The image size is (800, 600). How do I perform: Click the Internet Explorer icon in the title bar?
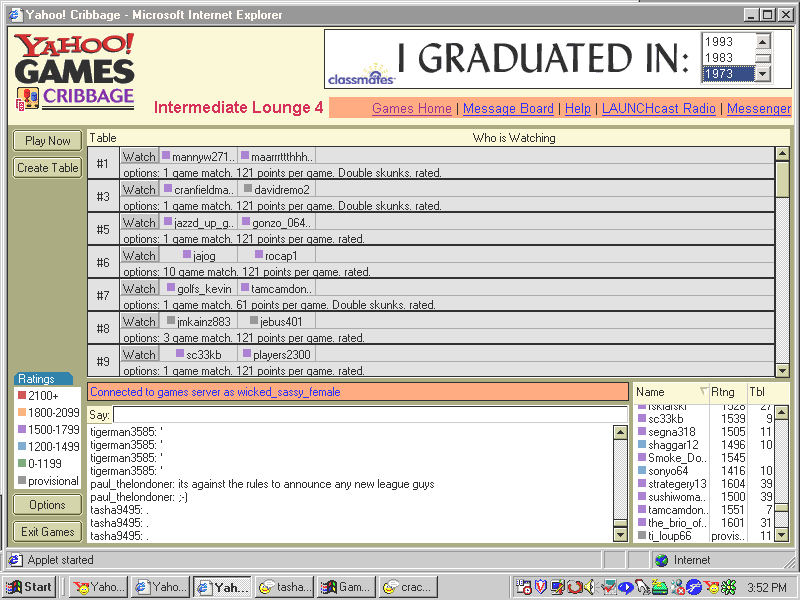[15, 14]
